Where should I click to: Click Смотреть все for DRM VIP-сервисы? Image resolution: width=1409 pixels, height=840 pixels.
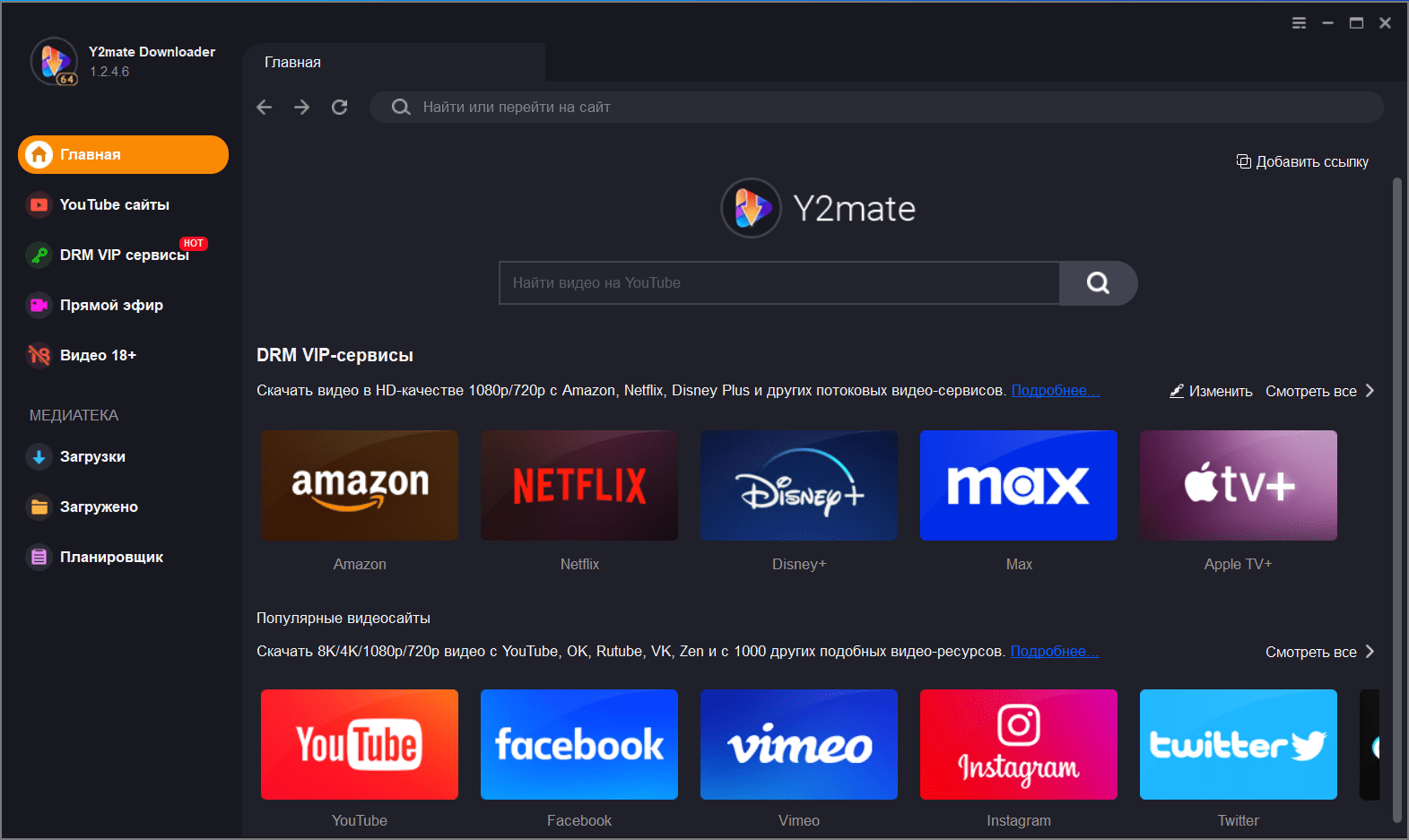coord(1310,391)
